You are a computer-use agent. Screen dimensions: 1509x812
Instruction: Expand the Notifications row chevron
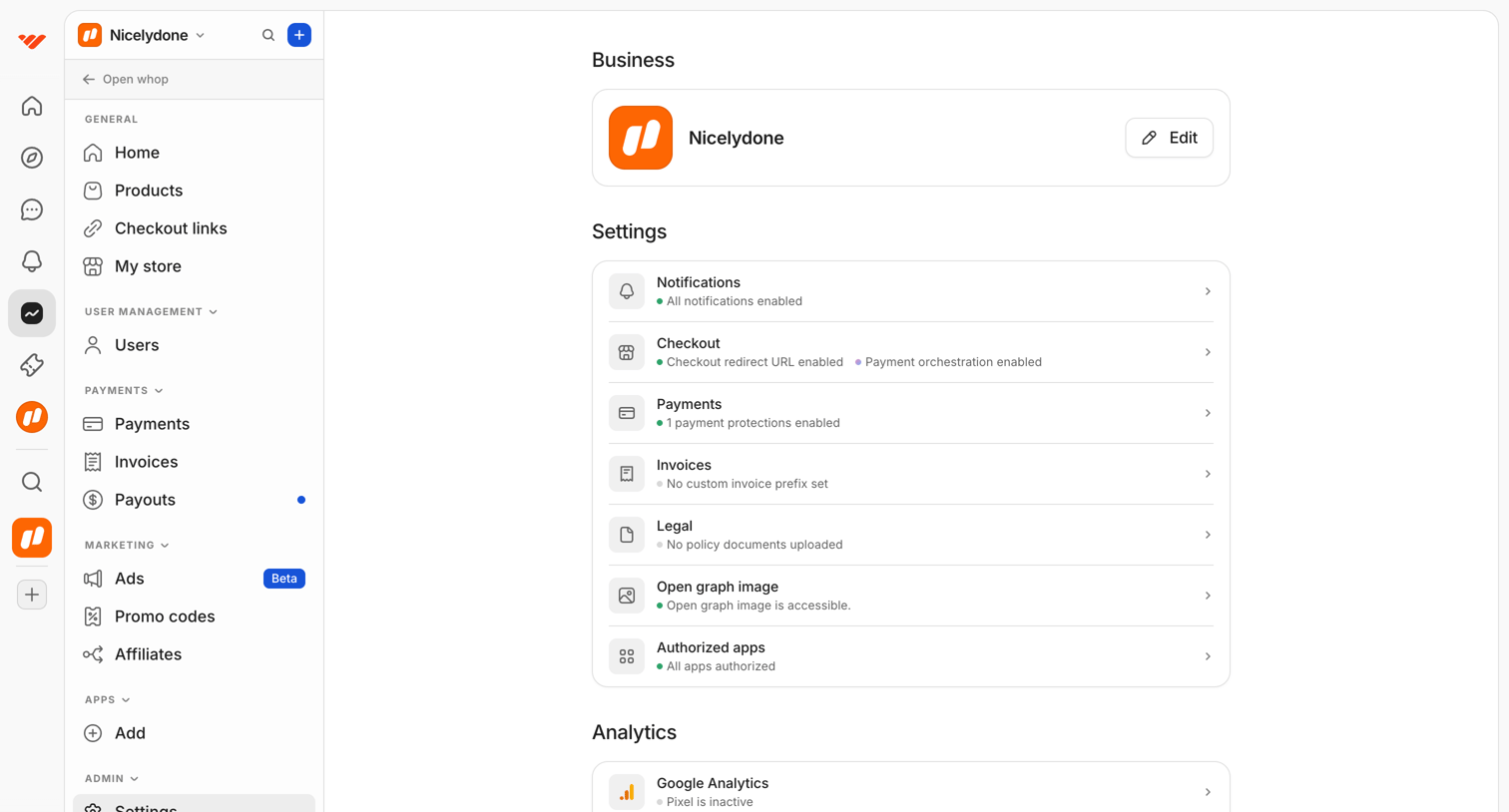coord(1208,291)
